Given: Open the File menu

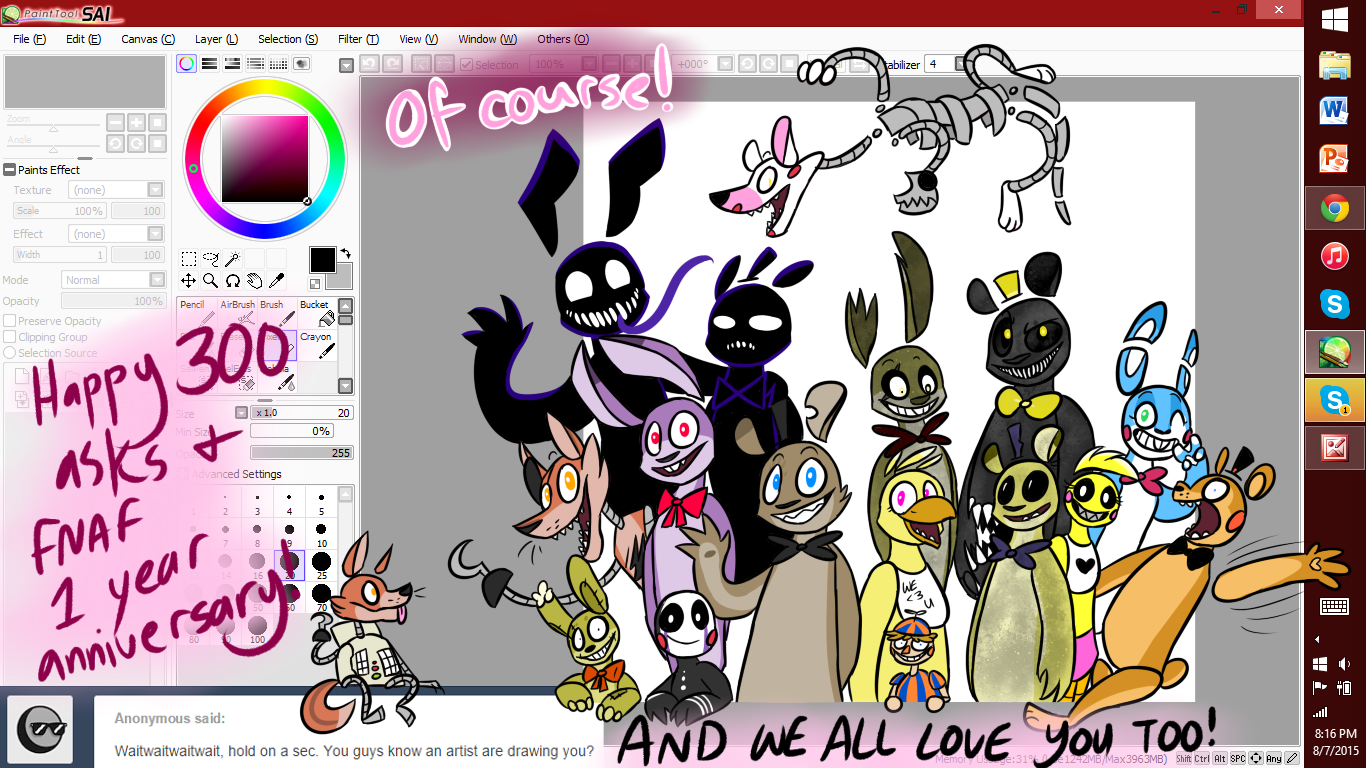Looking at the screenshot, I should click(29, 39).
